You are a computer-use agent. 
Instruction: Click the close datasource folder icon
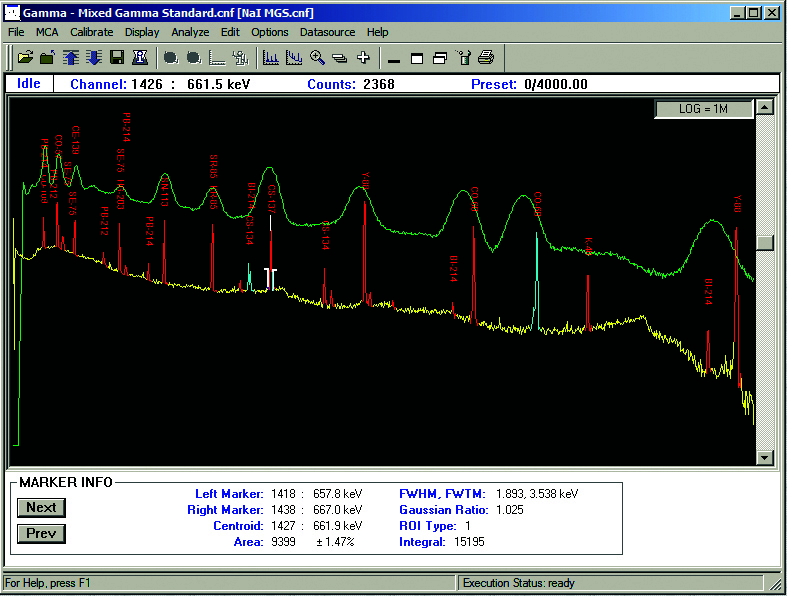click(x=48, y=58)
